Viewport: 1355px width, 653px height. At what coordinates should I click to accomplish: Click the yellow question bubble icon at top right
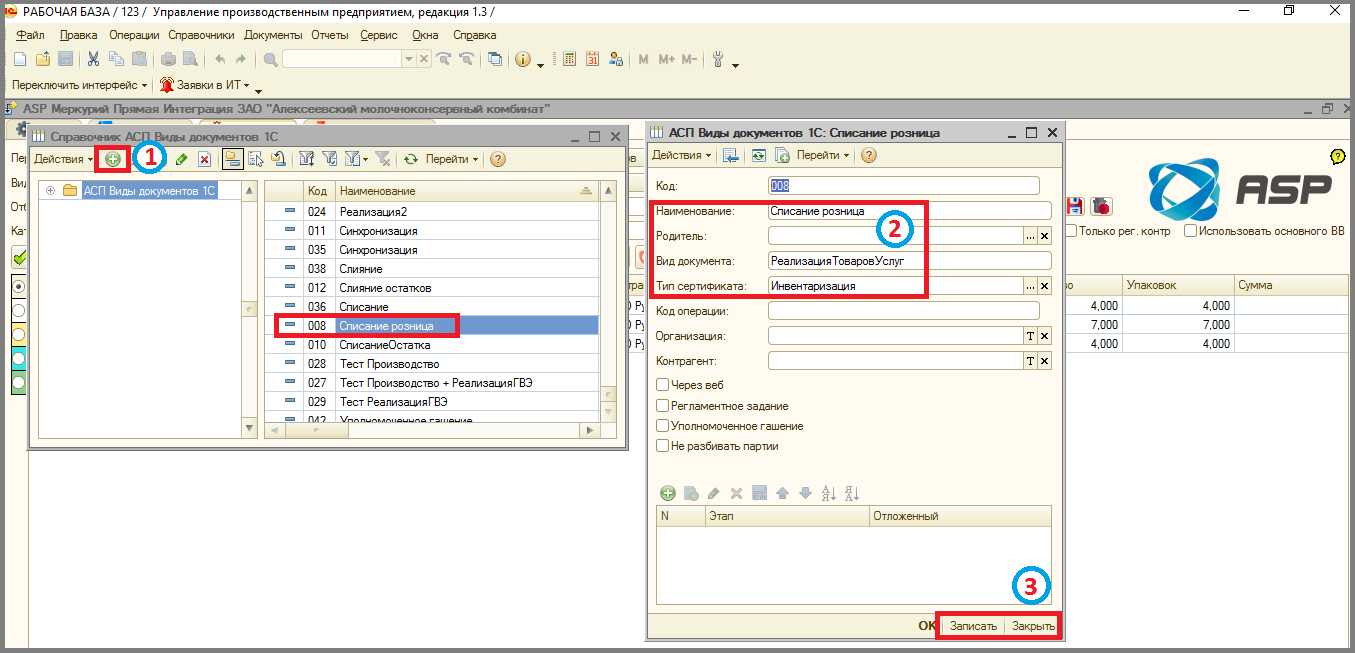click(1338, 157)
